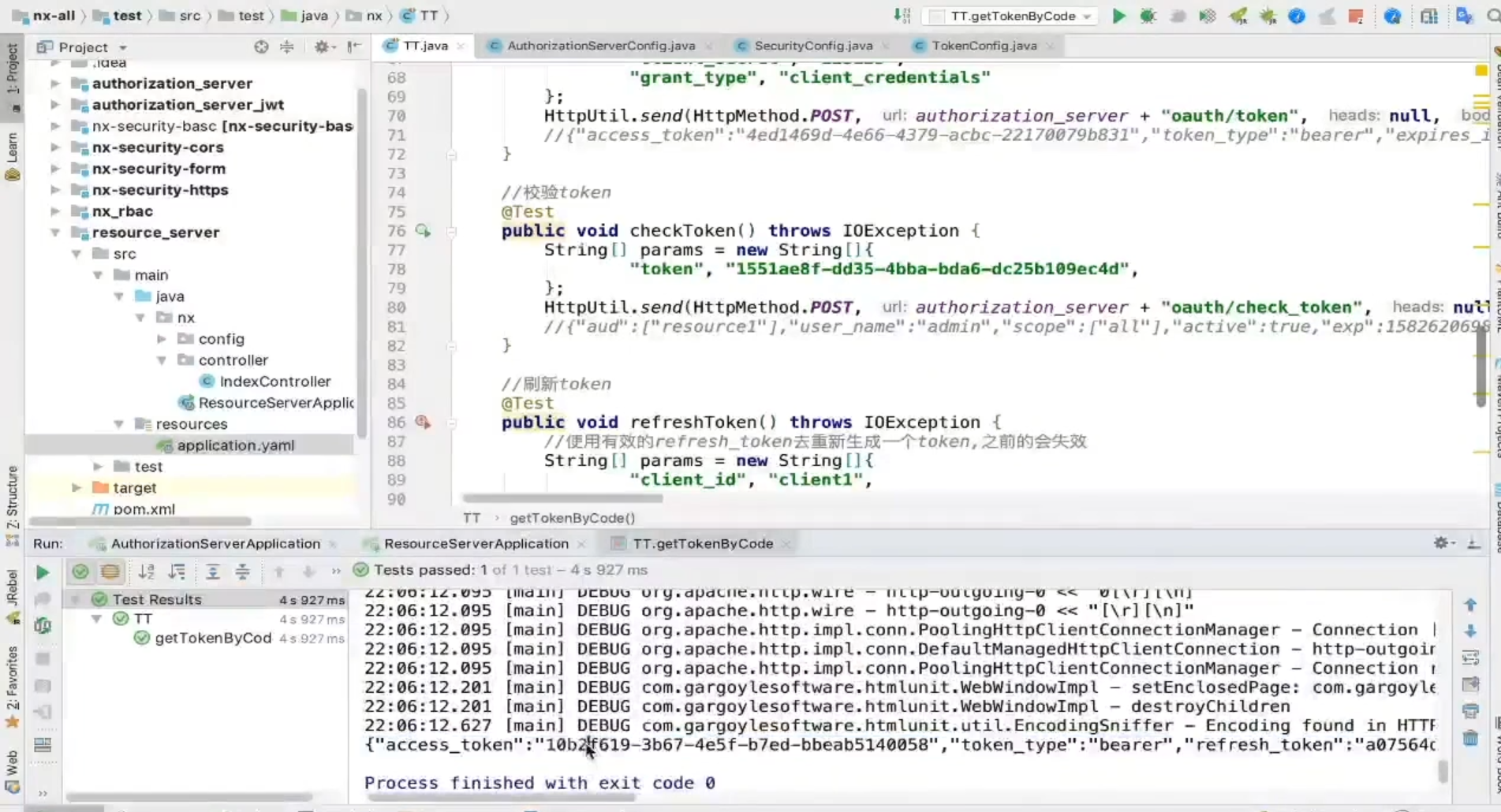Open the JRebel tool window
Screen dimensions: 1501x812
(12, 596)
